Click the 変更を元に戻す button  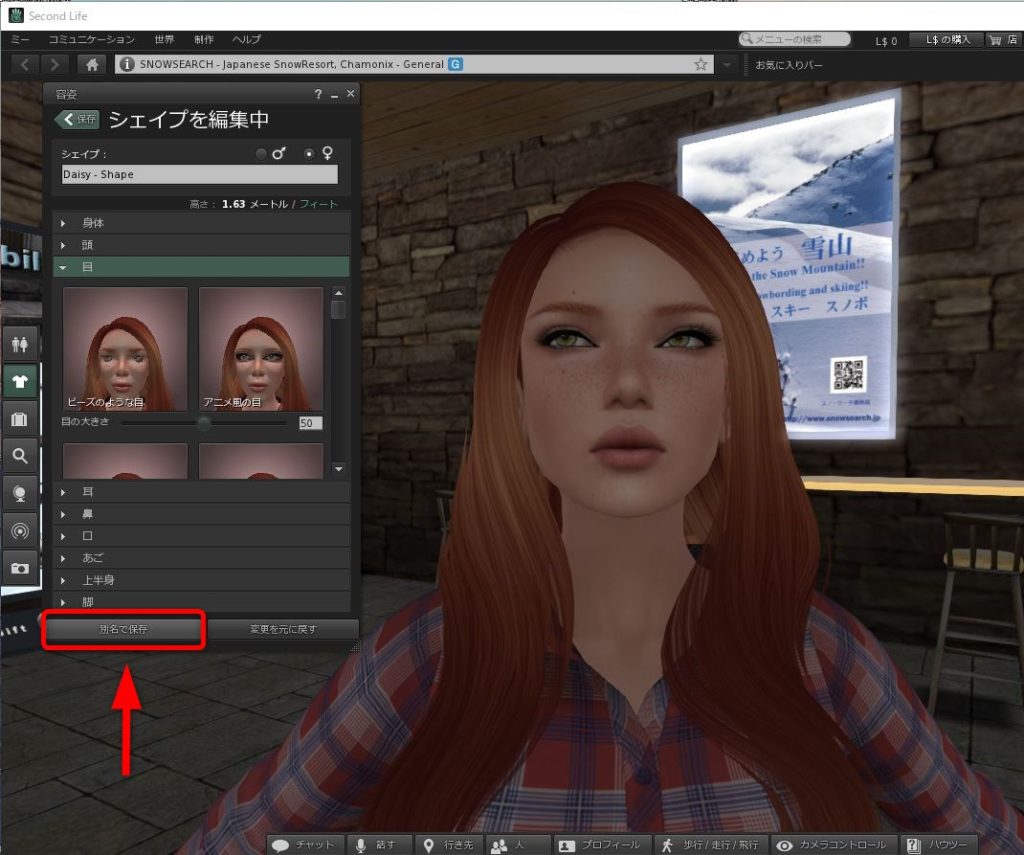point(283,630)
